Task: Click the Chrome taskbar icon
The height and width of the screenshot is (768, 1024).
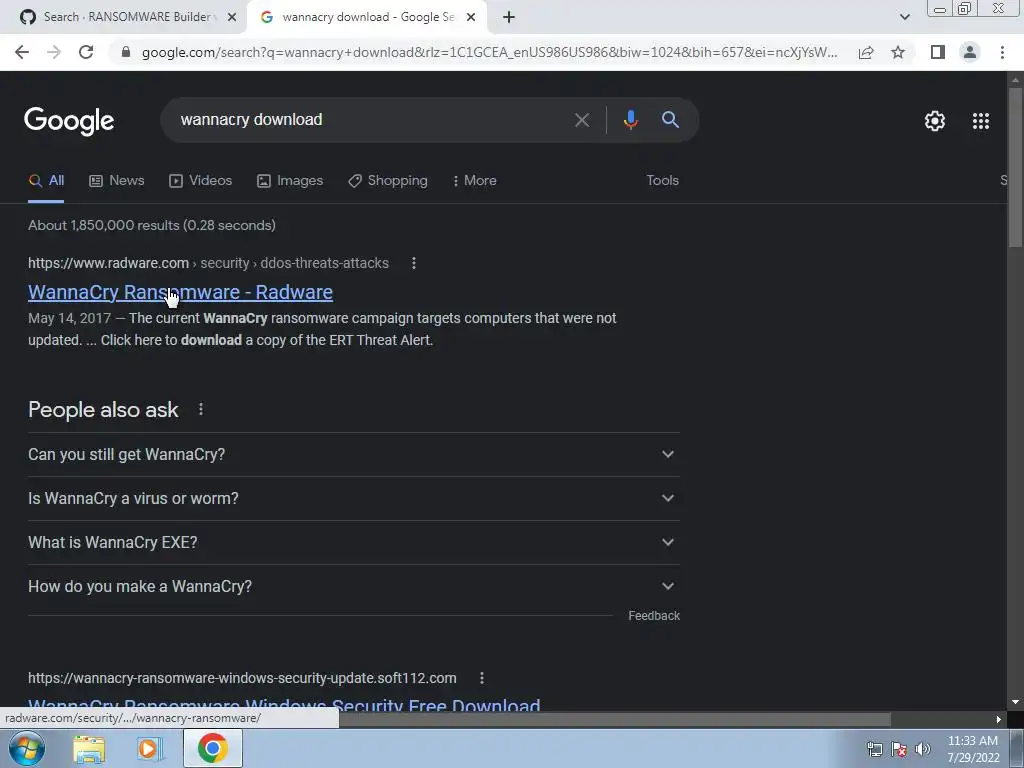Action: point(213,748)
